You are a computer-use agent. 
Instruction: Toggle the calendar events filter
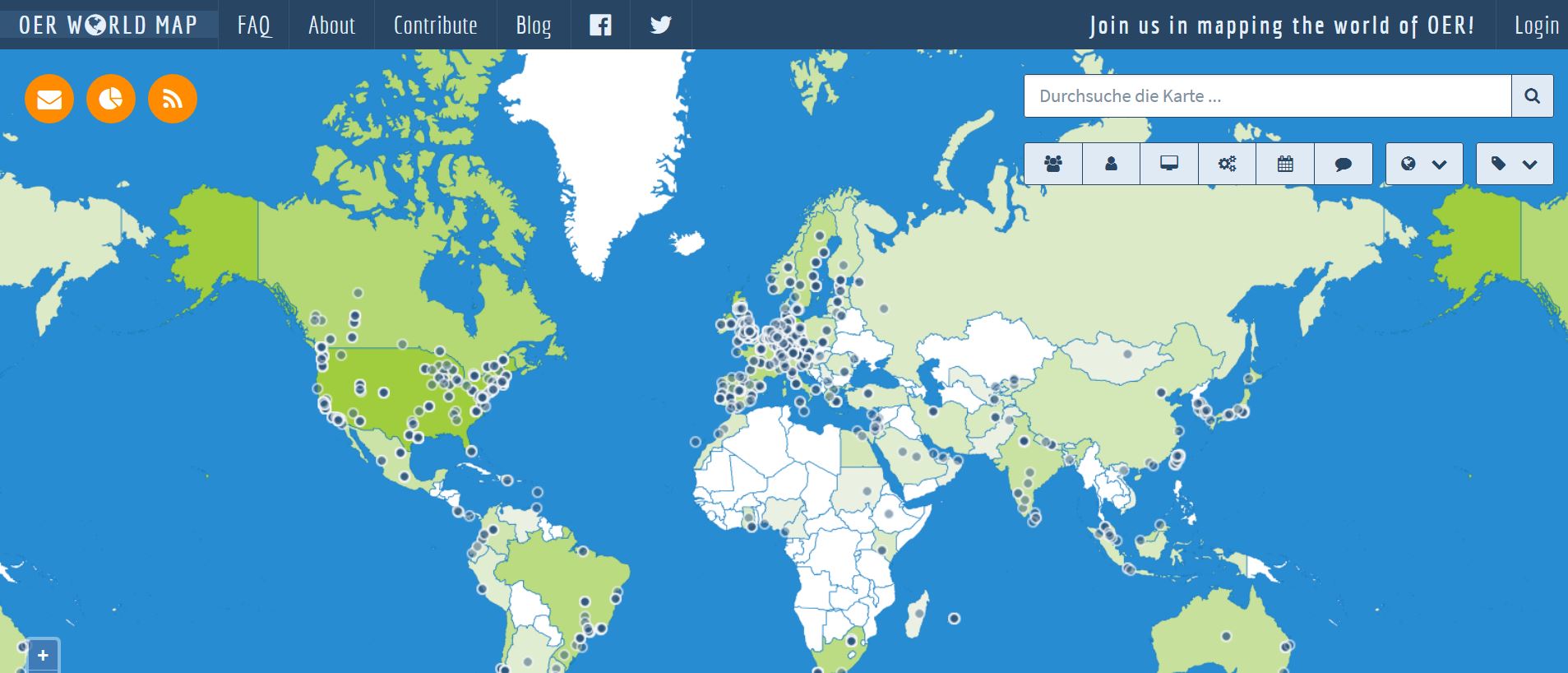1285,164
